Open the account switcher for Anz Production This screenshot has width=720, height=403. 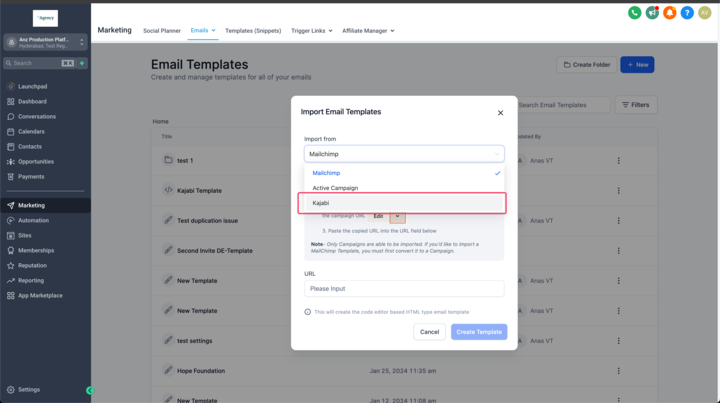(x=46, y=42)
